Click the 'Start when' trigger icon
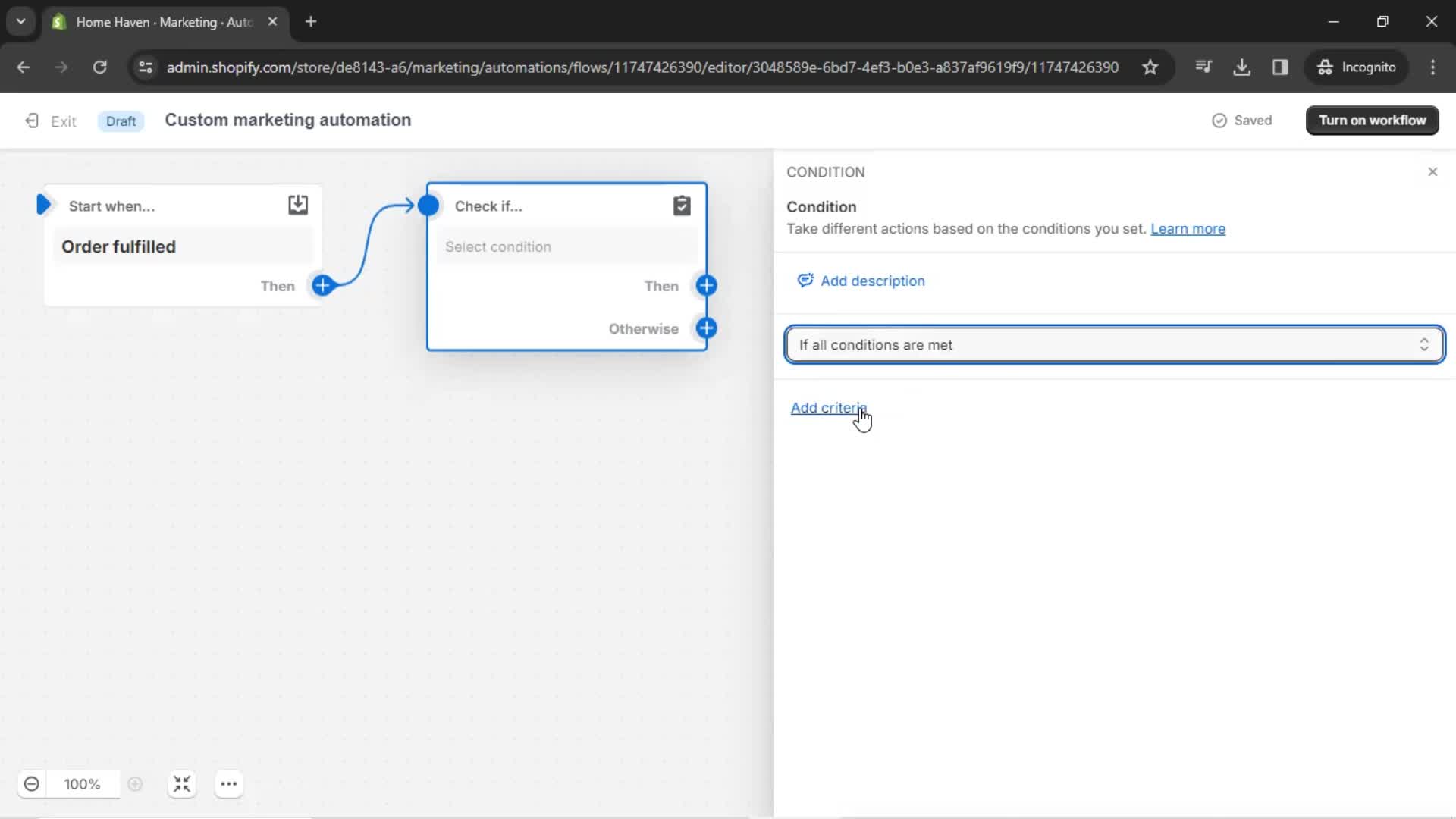1456x819 pixels. (x=43, y=206)
